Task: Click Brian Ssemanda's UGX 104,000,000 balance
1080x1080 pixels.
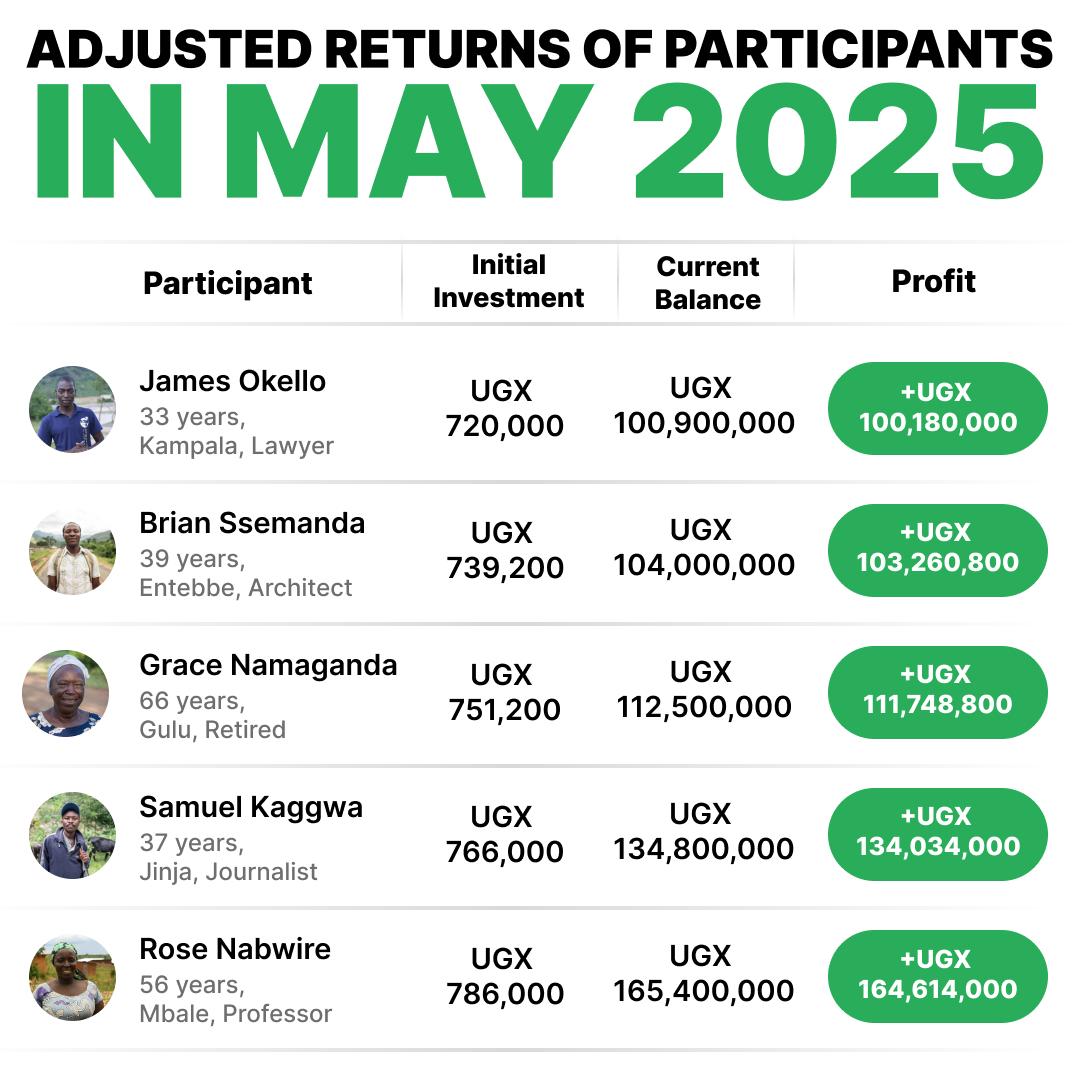Action: pyautogui.click(x=704, y=548)
